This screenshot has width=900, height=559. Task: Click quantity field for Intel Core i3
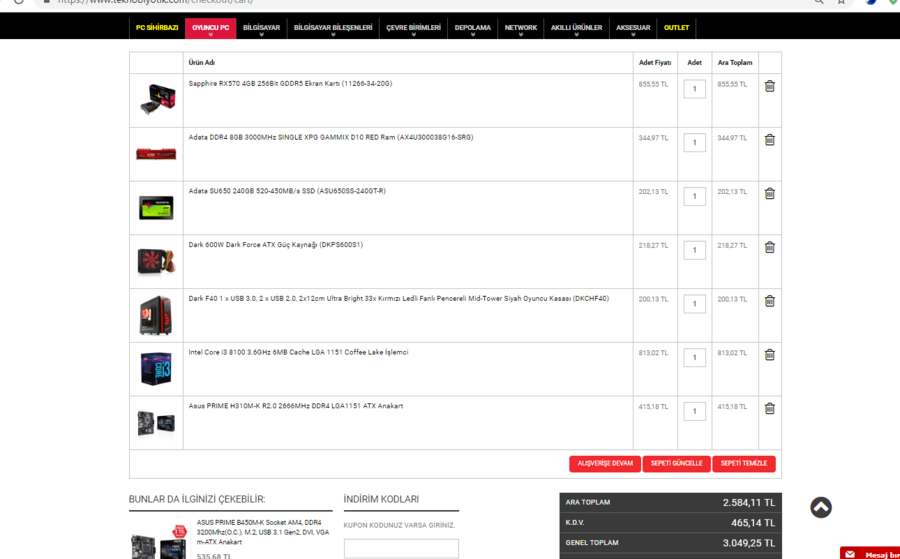(695, 358)
